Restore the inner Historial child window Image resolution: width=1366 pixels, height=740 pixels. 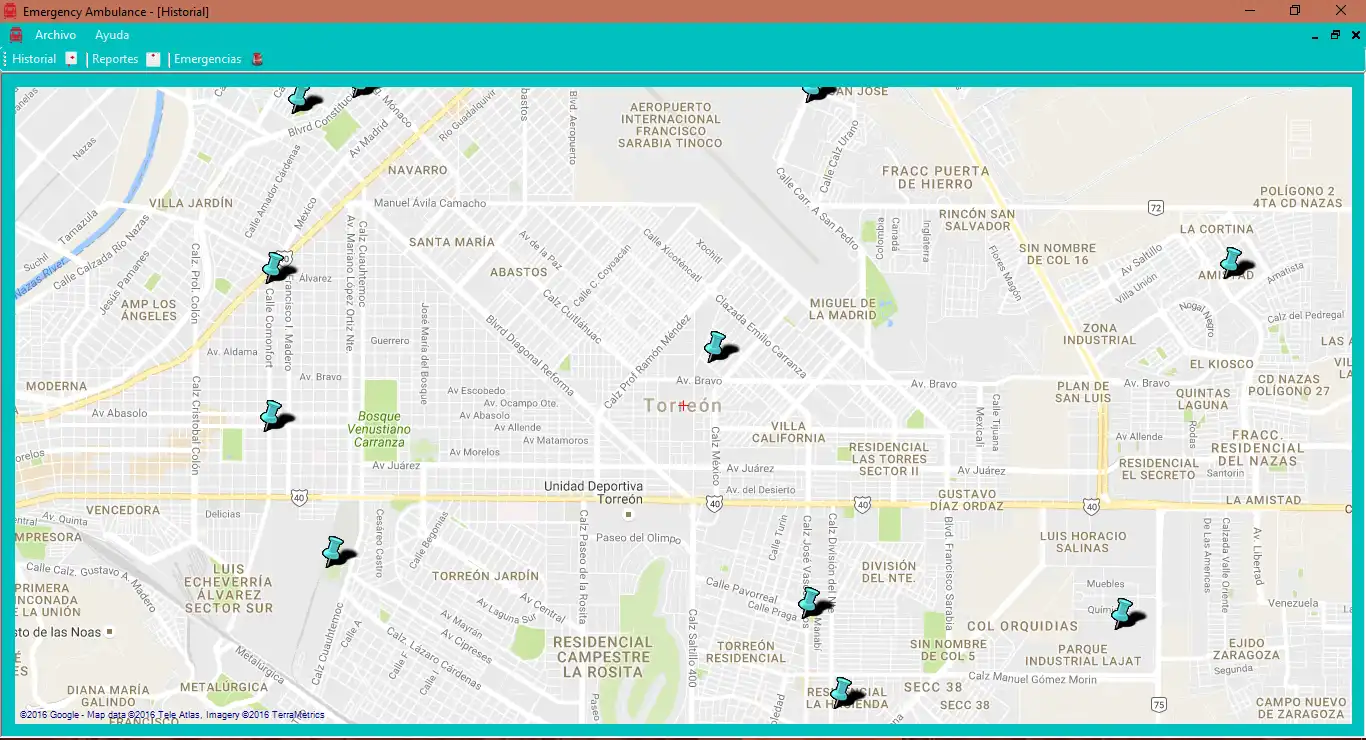[x=1335, y=35]
